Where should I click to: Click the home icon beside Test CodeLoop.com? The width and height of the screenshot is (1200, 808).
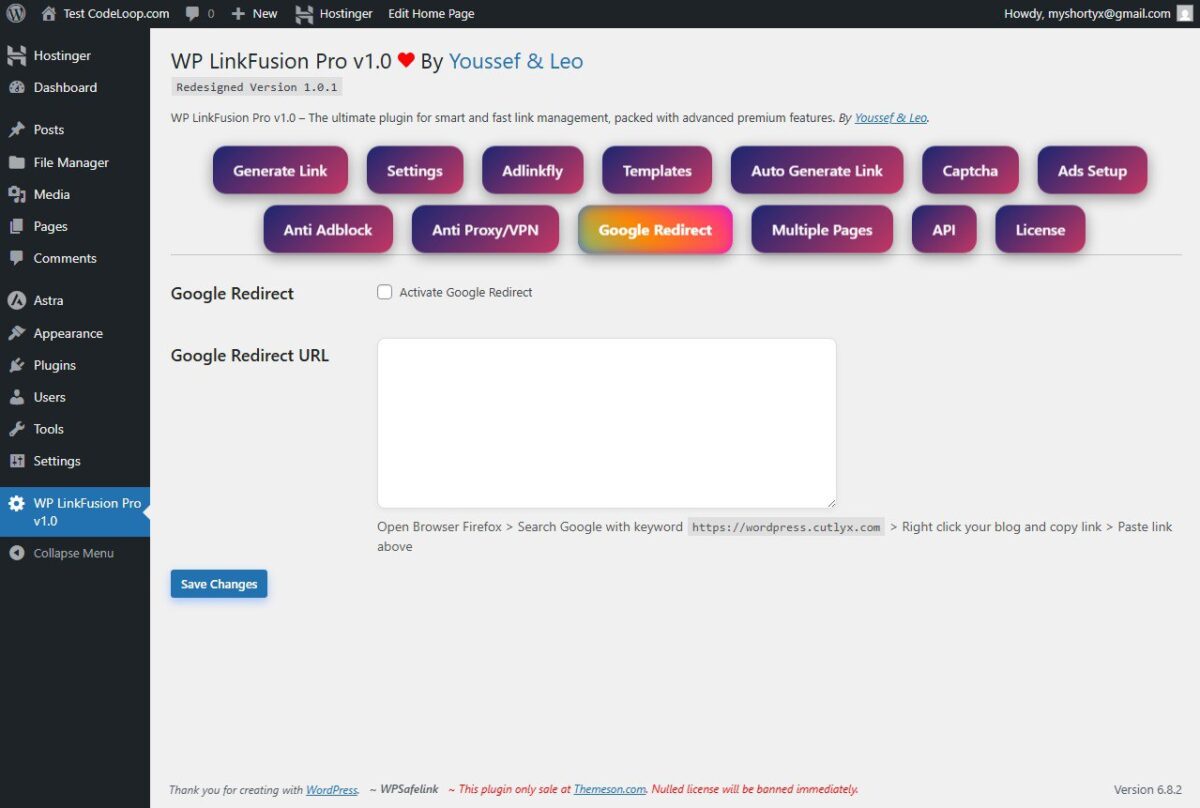48,14
